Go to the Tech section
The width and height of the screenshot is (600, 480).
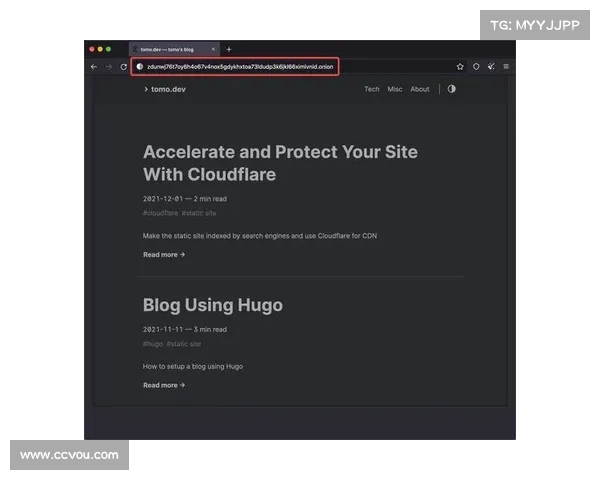(x=372, y=89)
